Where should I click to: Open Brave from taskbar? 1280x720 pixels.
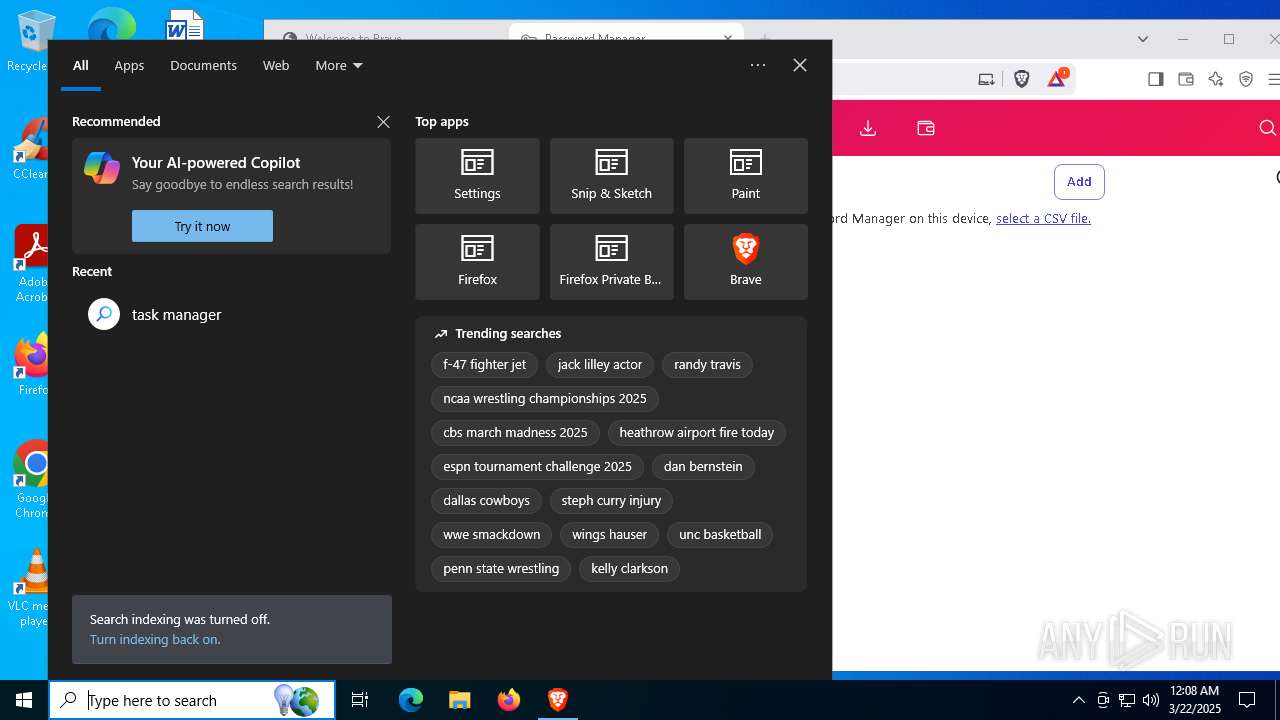point(558,700)
